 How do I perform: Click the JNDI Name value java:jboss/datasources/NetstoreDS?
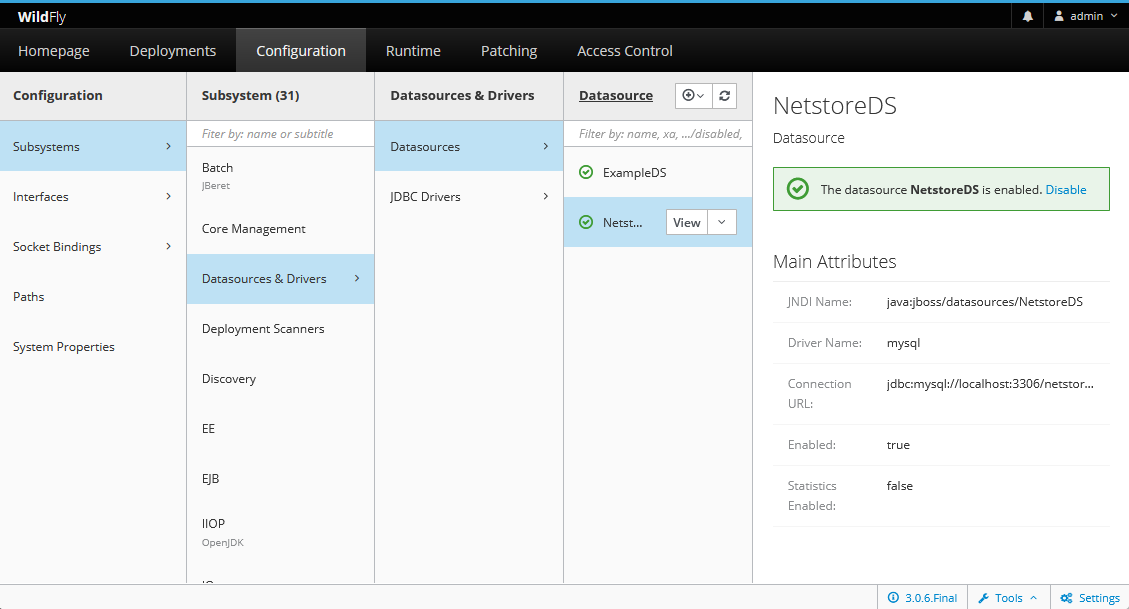click(x=984, y=302)
